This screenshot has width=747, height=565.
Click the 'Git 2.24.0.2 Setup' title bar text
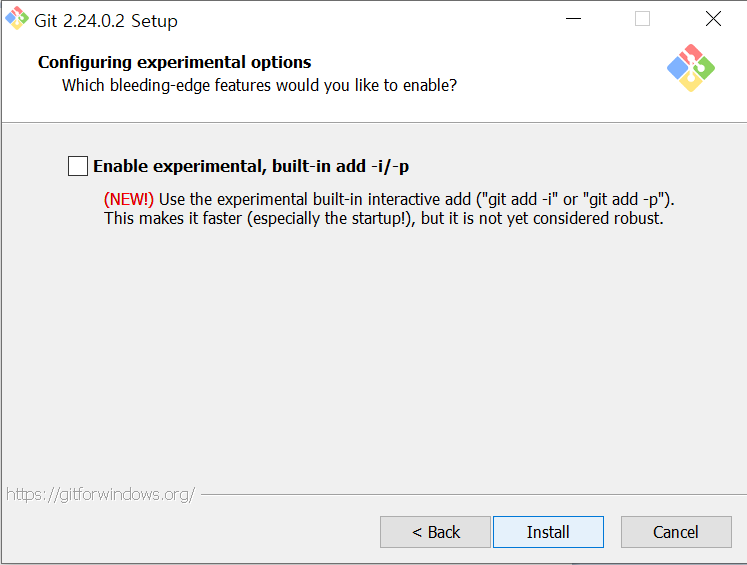pos(106,21)
